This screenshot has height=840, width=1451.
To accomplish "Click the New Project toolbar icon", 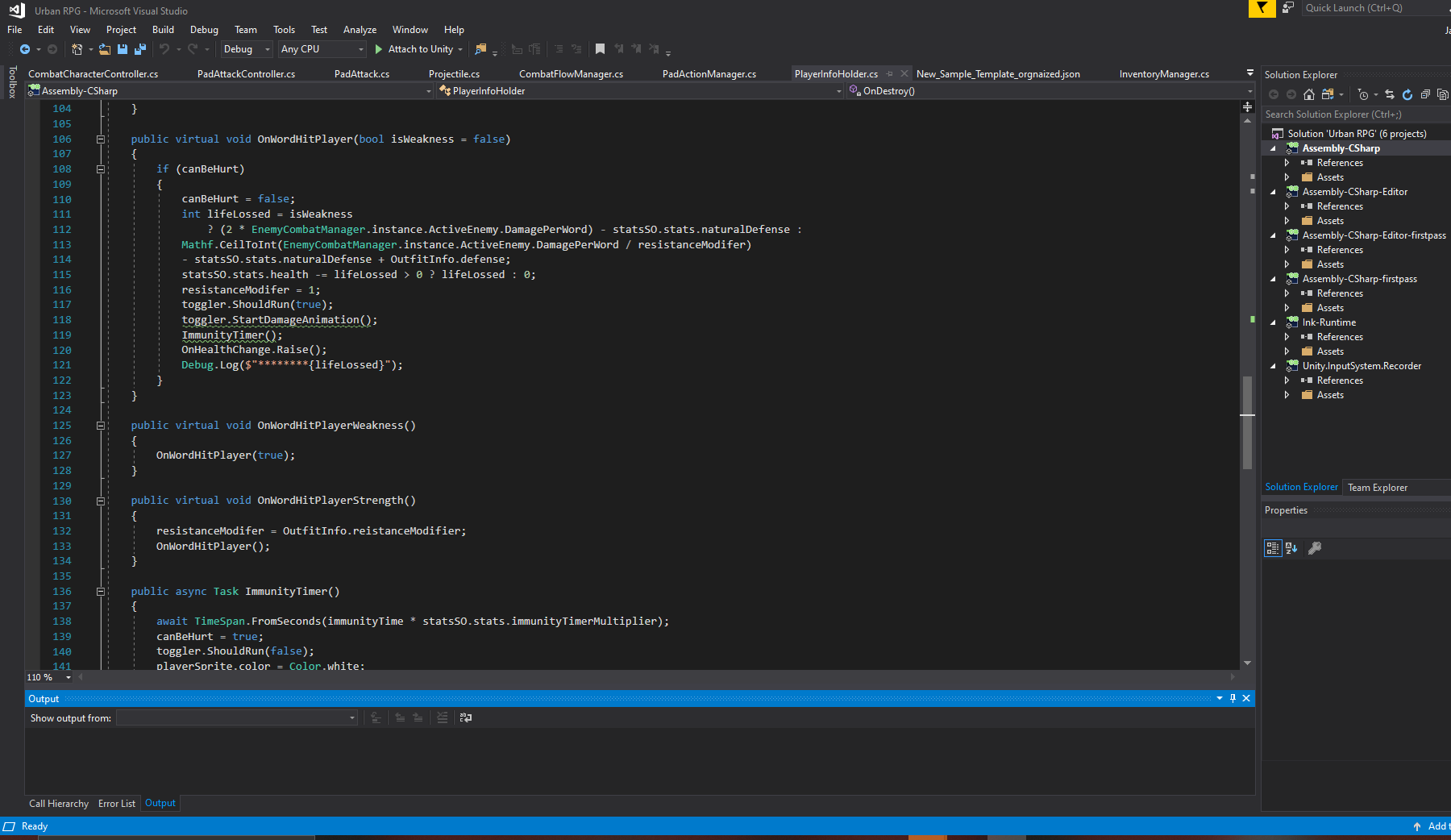I will click(x=76, y=49).
